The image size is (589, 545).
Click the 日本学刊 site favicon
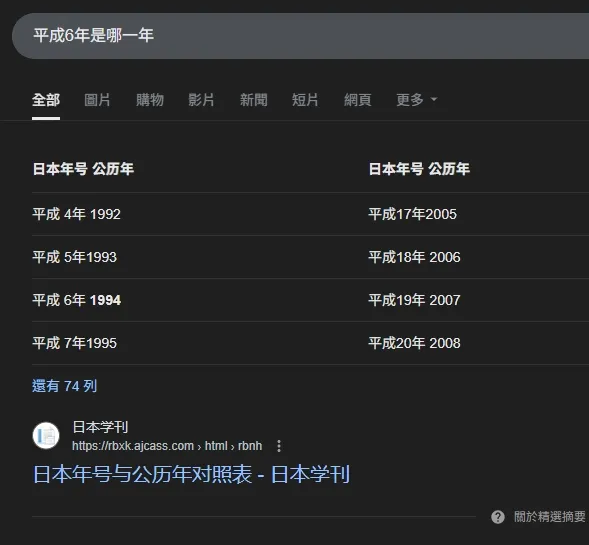click(46, 436)
